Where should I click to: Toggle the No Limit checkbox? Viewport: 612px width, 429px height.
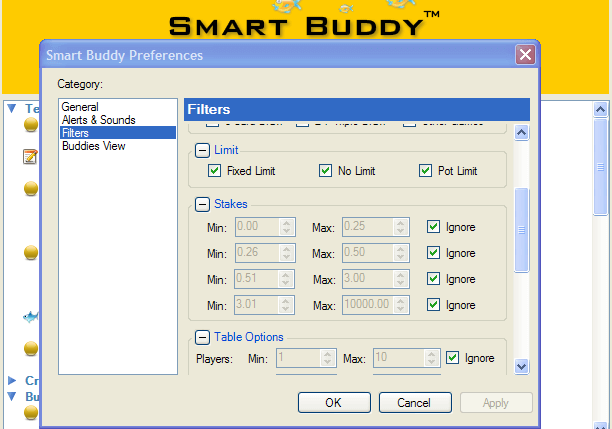tap(325, 171)
